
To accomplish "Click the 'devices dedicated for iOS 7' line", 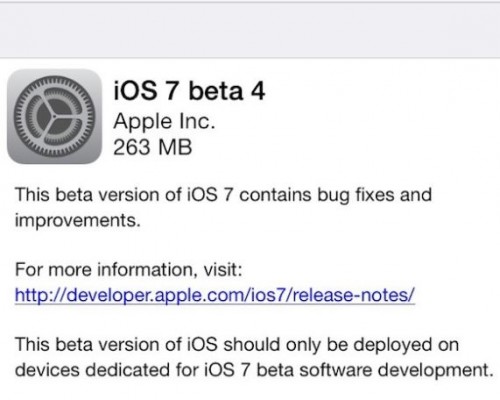I will click(133, 370).
